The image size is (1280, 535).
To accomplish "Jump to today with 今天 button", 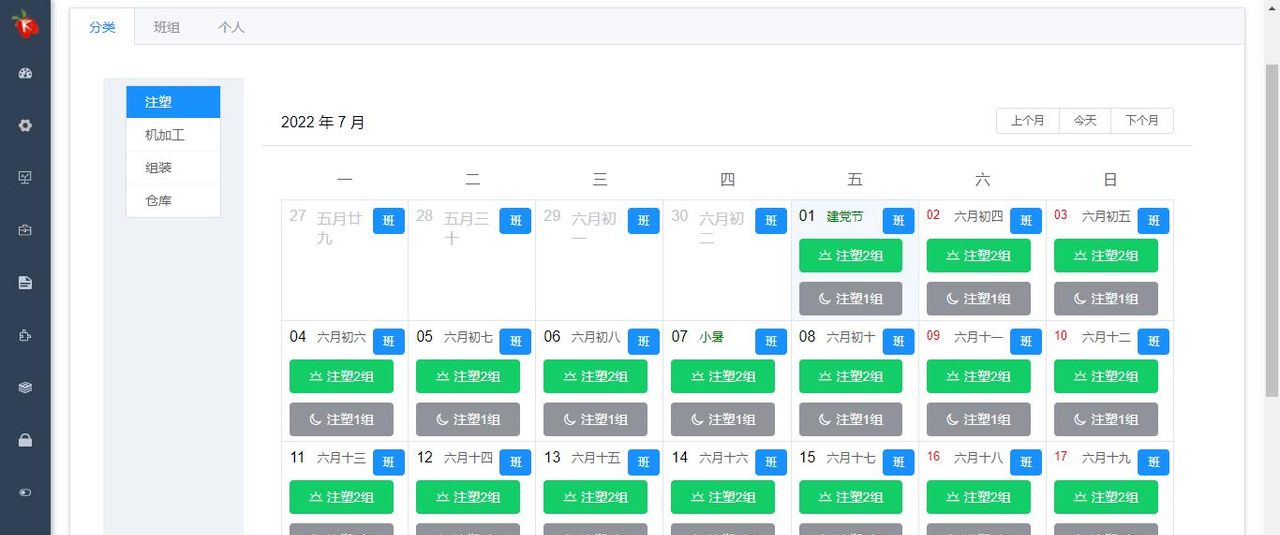I will click(1085, 120).
